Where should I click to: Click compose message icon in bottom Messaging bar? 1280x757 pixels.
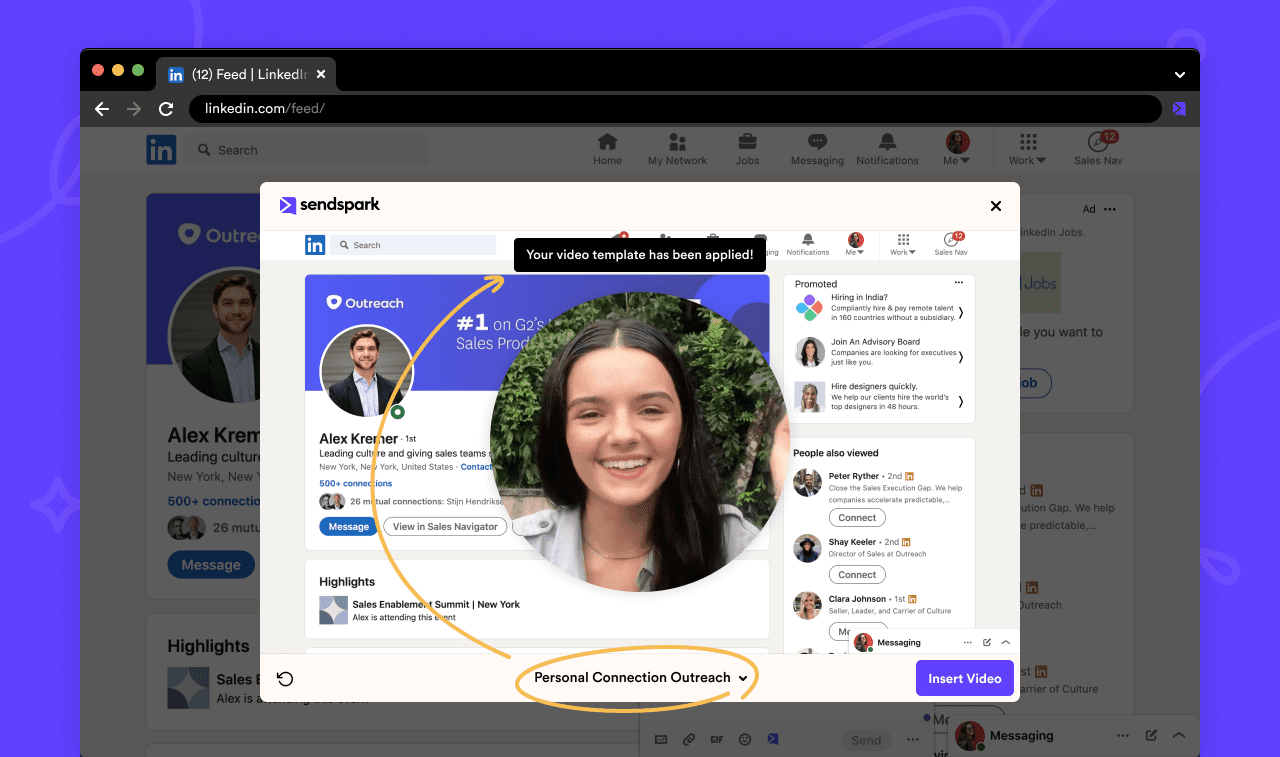click(1152, 735)
